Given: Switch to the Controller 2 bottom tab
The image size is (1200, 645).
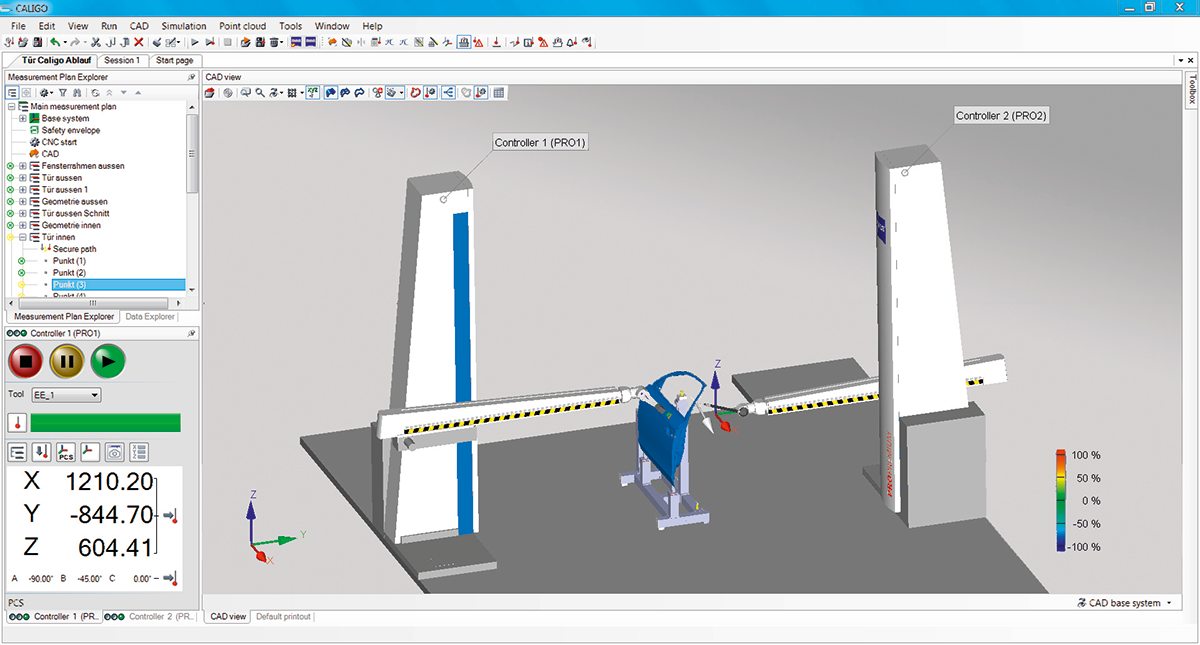Looking at the screenshot, I should tap(150, 617).
